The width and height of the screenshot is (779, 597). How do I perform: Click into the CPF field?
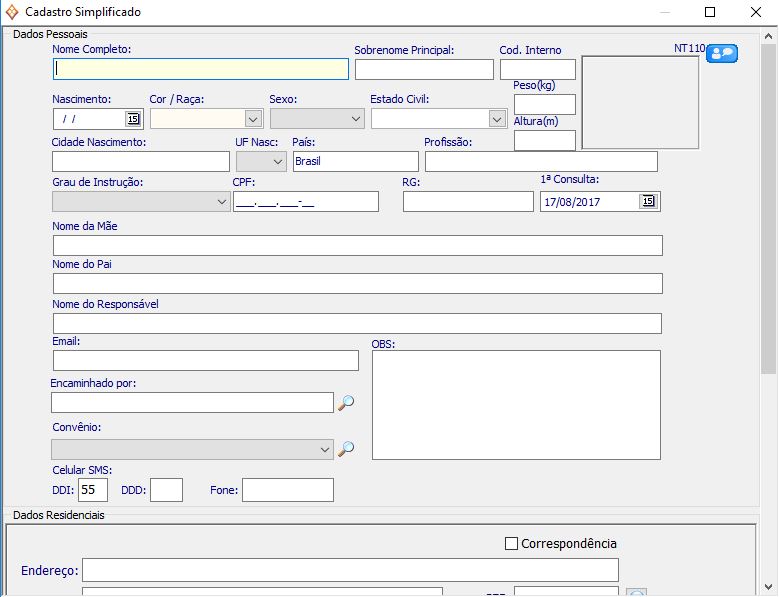coord(305,202)
